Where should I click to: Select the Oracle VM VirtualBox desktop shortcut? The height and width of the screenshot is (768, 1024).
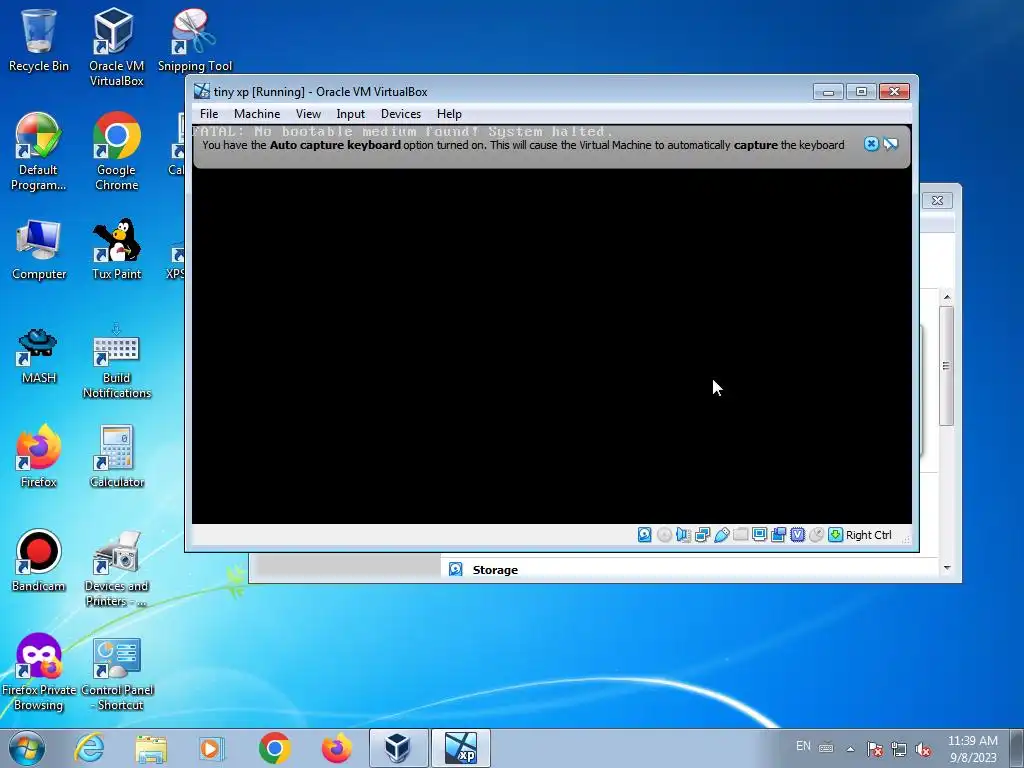coord(116,47)
